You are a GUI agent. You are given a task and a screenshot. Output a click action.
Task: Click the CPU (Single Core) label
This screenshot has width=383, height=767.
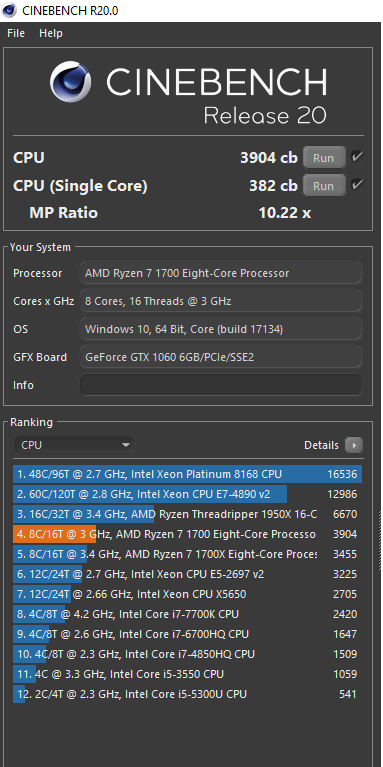[x=80, y=186]
